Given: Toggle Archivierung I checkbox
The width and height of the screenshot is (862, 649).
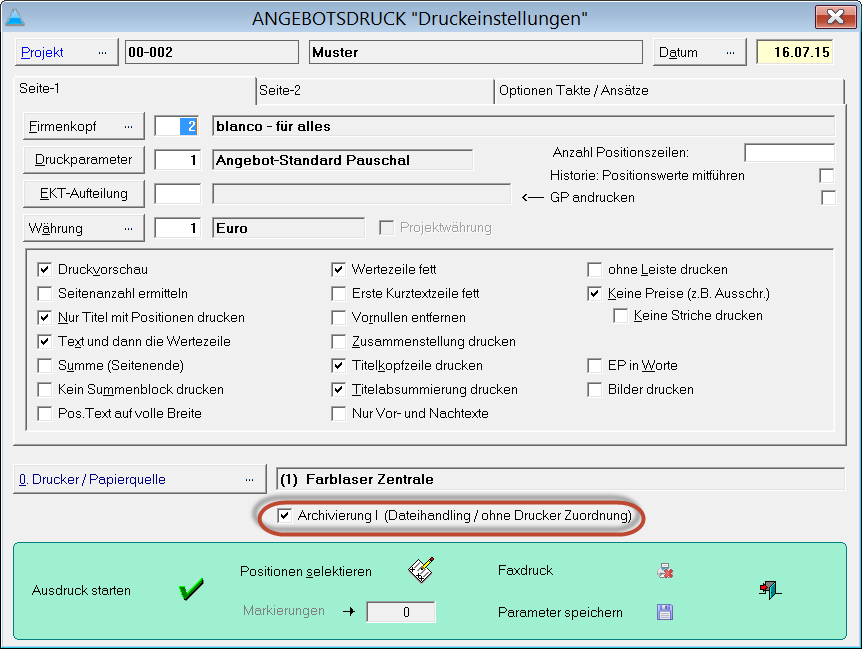Looking at the screenshot, I should click(284, 516).
